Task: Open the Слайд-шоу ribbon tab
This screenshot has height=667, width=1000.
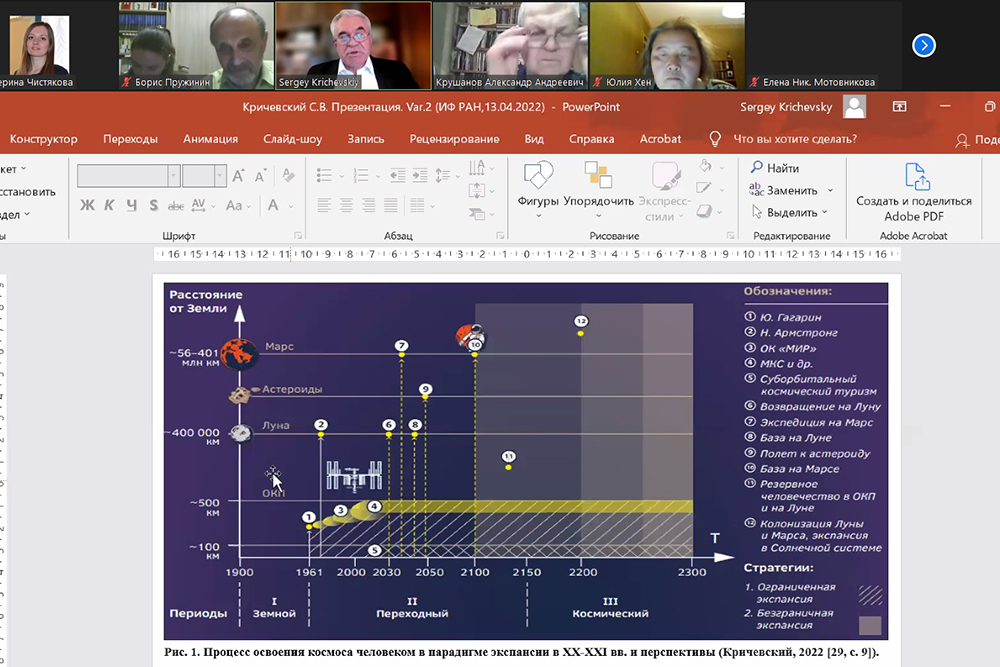Action: click(x=292, y=139)
